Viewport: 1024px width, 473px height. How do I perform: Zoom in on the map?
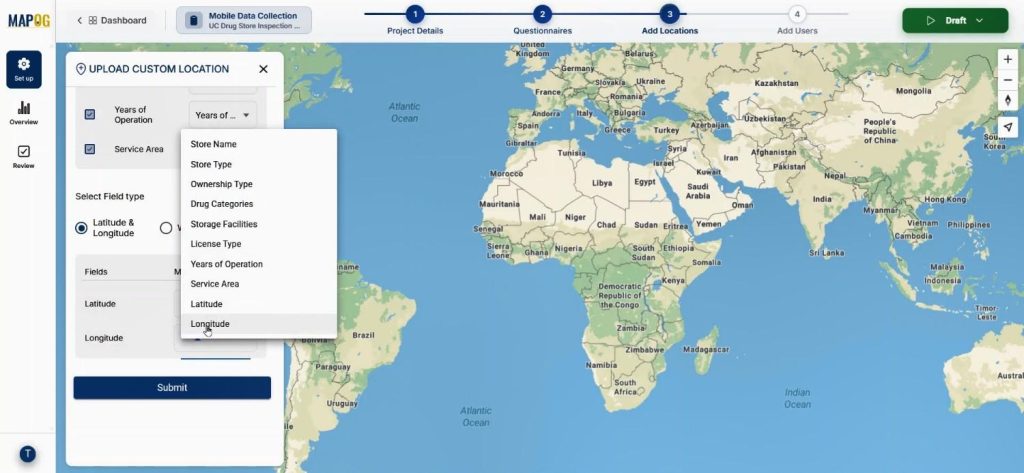(x=1008, y=59)
